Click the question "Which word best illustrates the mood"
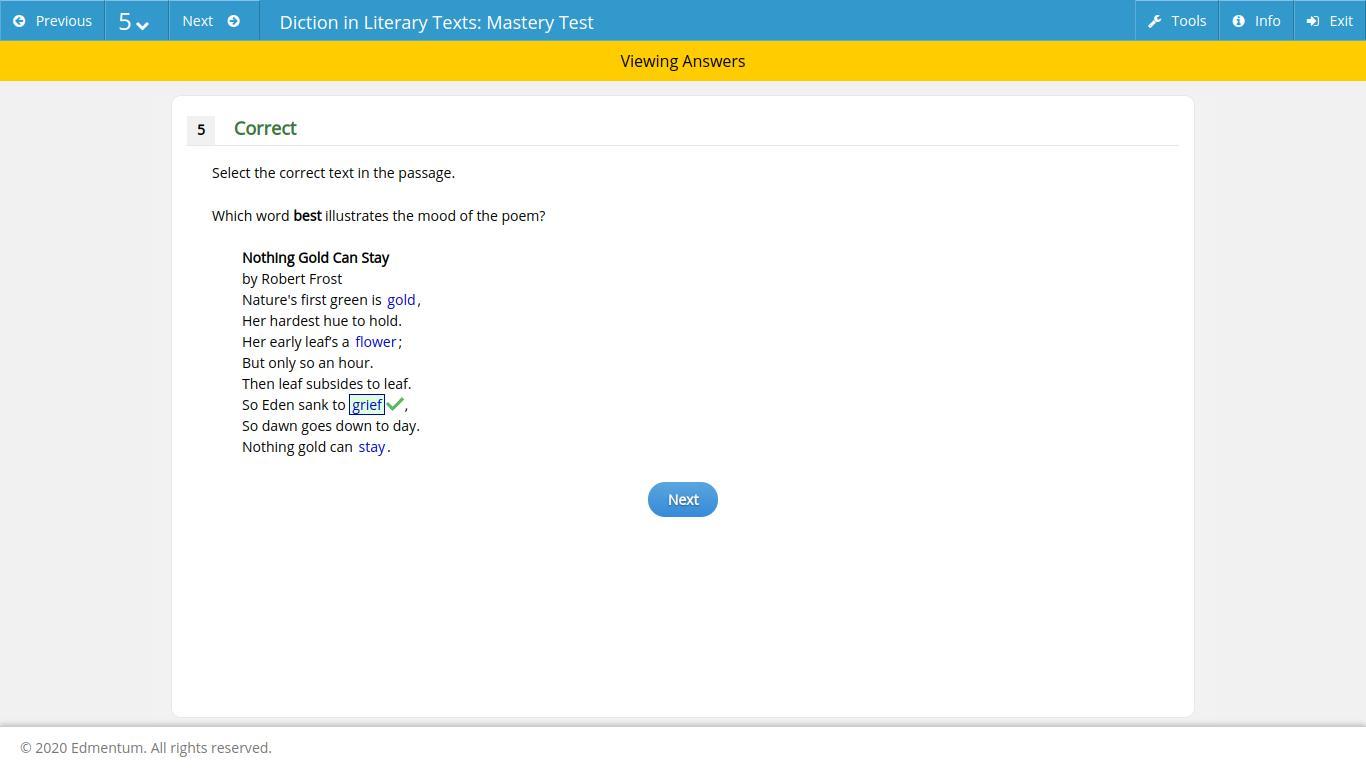This screenshot has height=768, width=1366. tap(379, 216)
